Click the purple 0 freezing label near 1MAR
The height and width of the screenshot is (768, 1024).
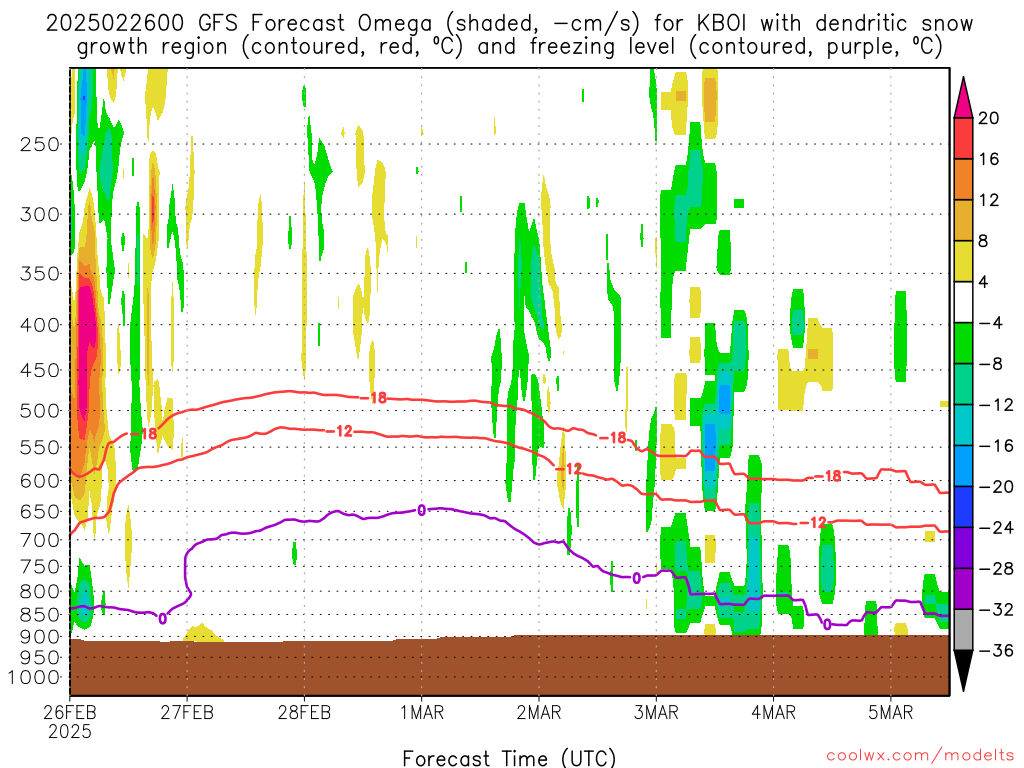tap(422, 510)
